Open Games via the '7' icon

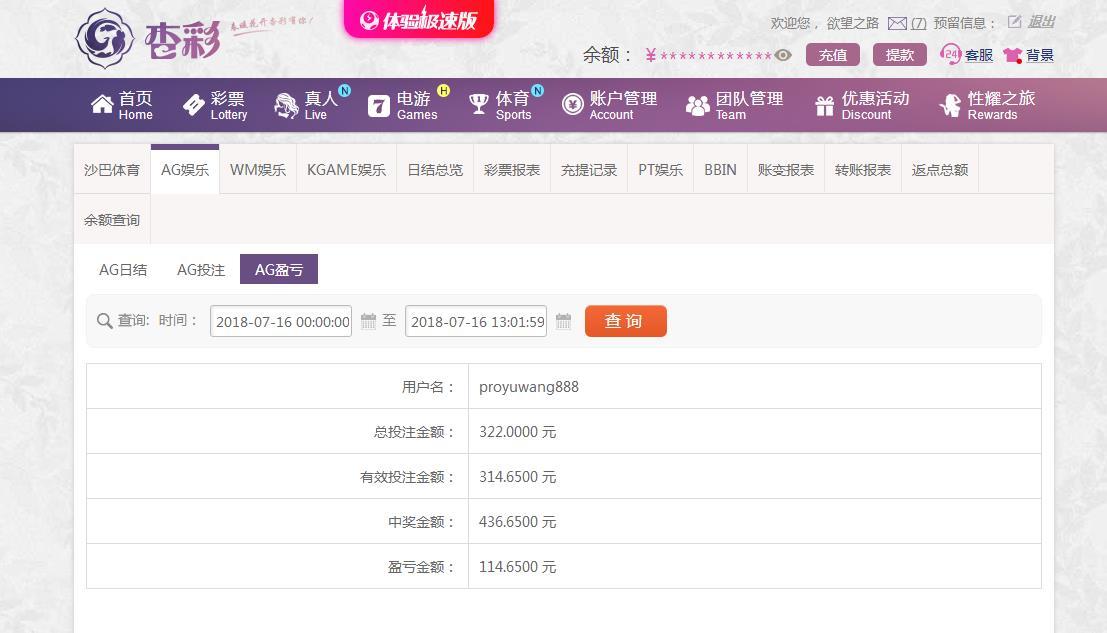pos(378,104)
